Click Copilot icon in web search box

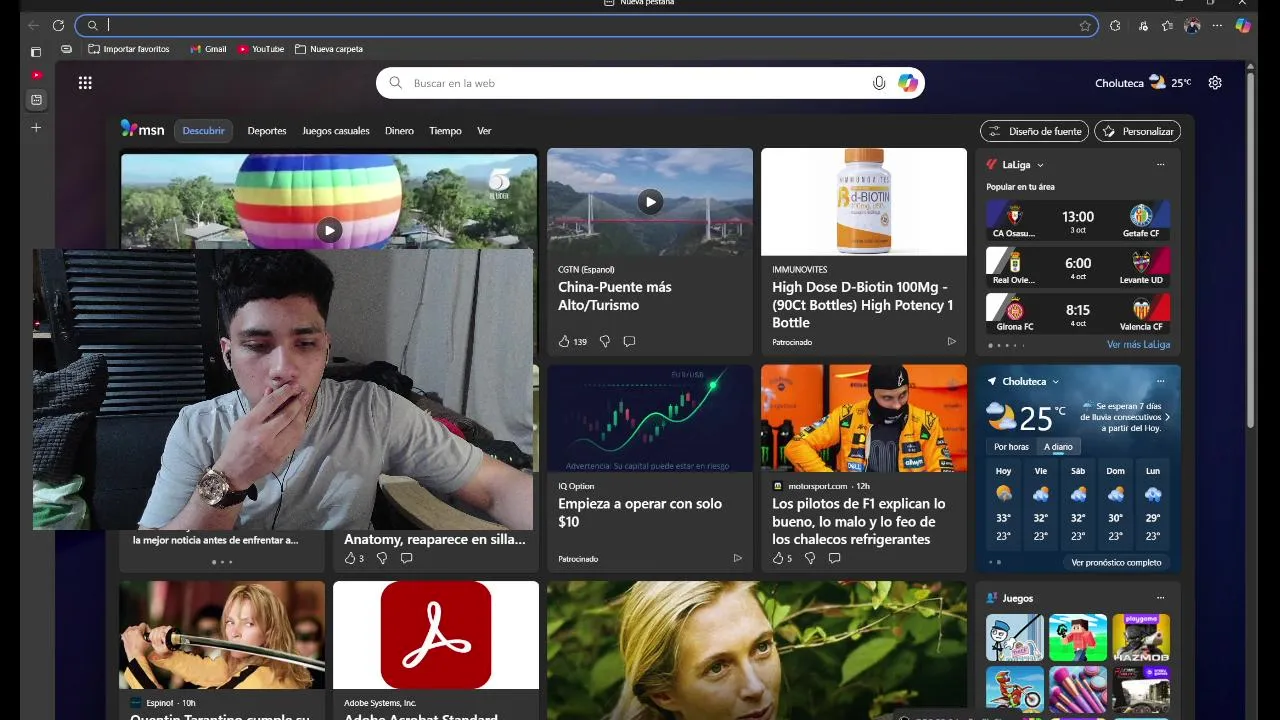point(908,83)
